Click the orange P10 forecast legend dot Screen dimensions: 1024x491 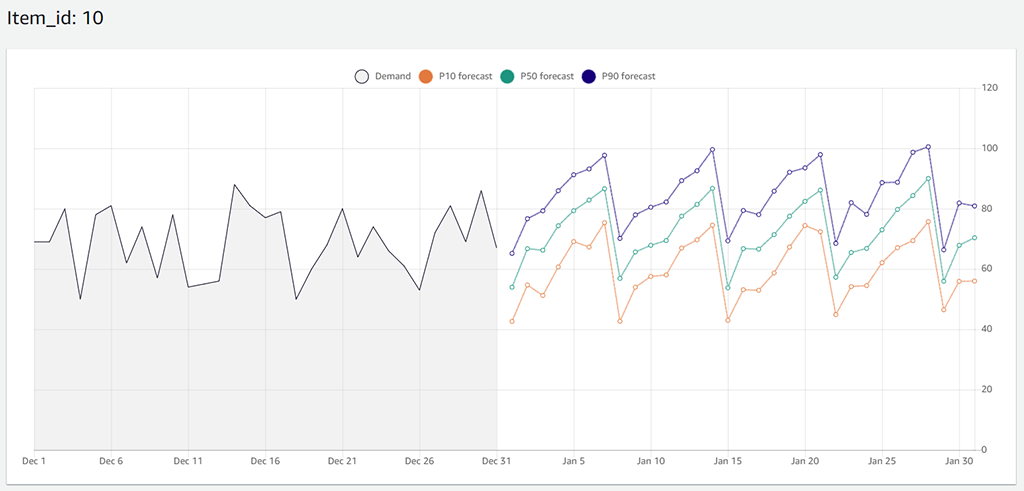point(426,76)
